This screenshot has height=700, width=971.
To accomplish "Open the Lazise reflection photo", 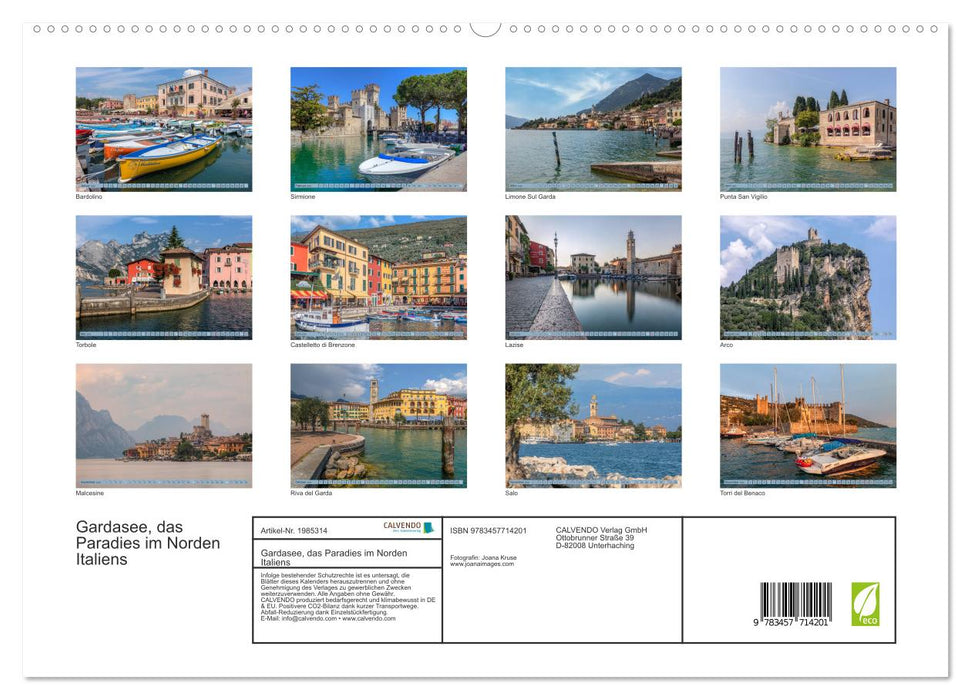I will point(592,277).
